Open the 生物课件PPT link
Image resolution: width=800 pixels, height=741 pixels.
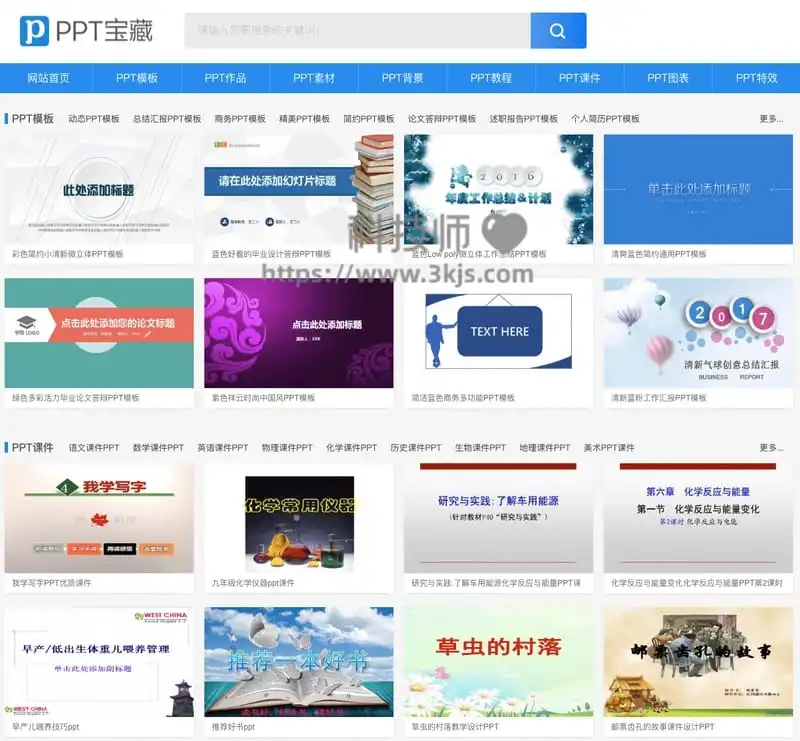pos(481,448)
